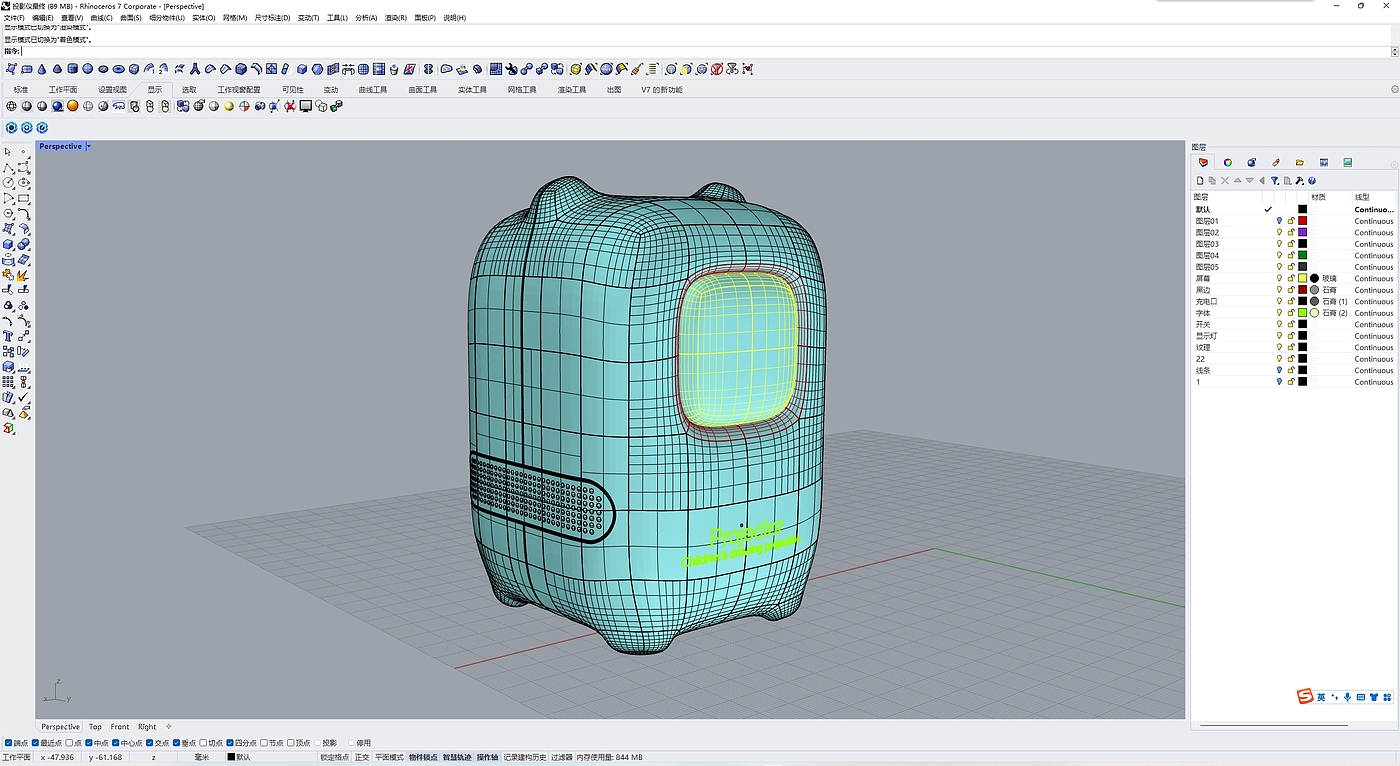Open the 曲面(S) menu
This screenshot has width=1400, height=766.
click(130, 18)
